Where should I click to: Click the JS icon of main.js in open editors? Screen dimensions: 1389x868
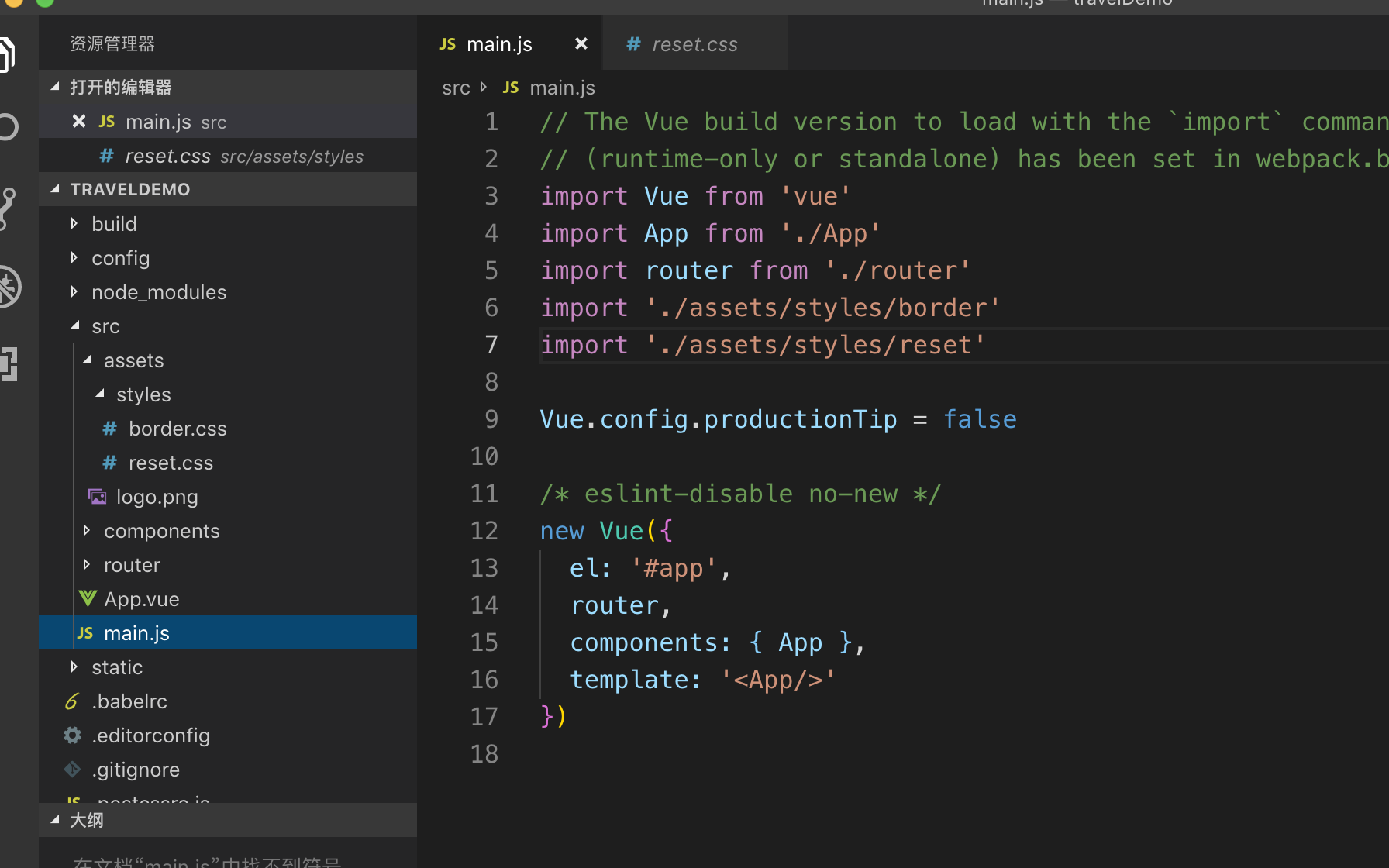click(107, 122)
